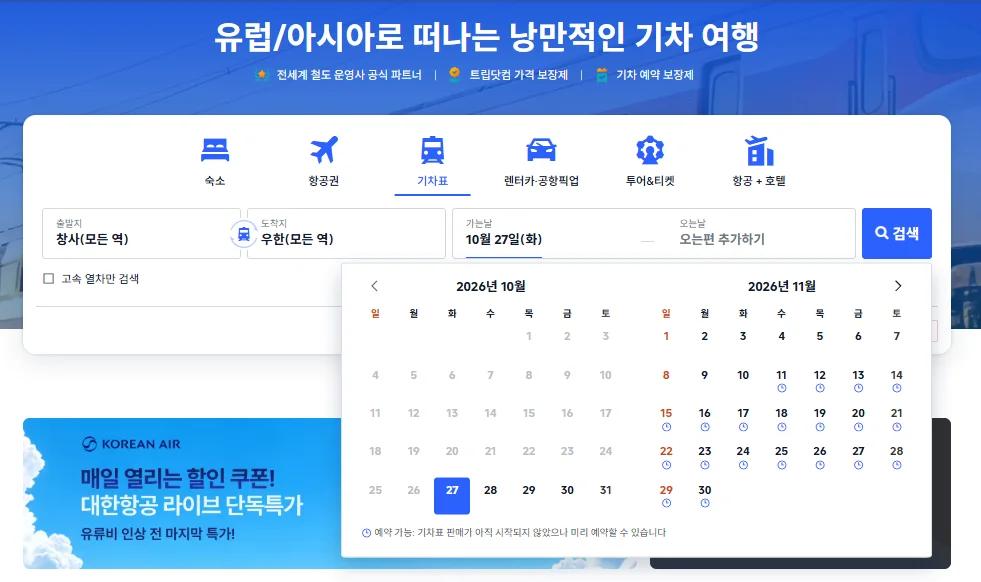Select November 3 in the calendar
Screen dimensions: 981x582
coord(743,337)
